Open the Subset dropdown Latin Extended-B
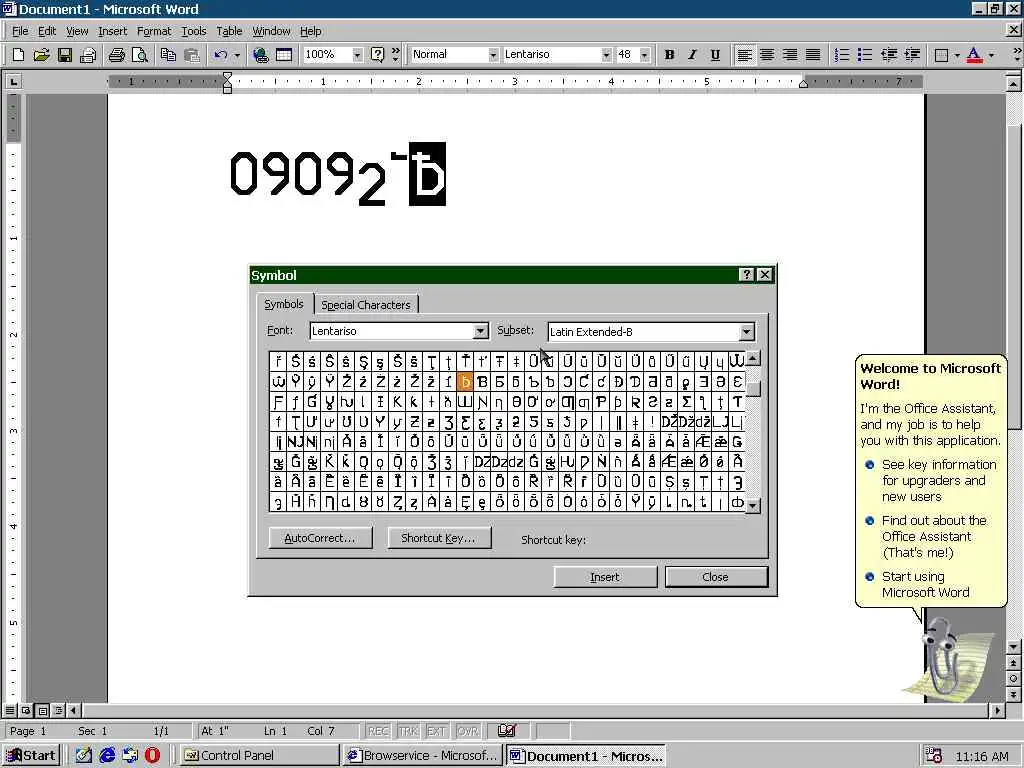 click(x=746, y=332)
